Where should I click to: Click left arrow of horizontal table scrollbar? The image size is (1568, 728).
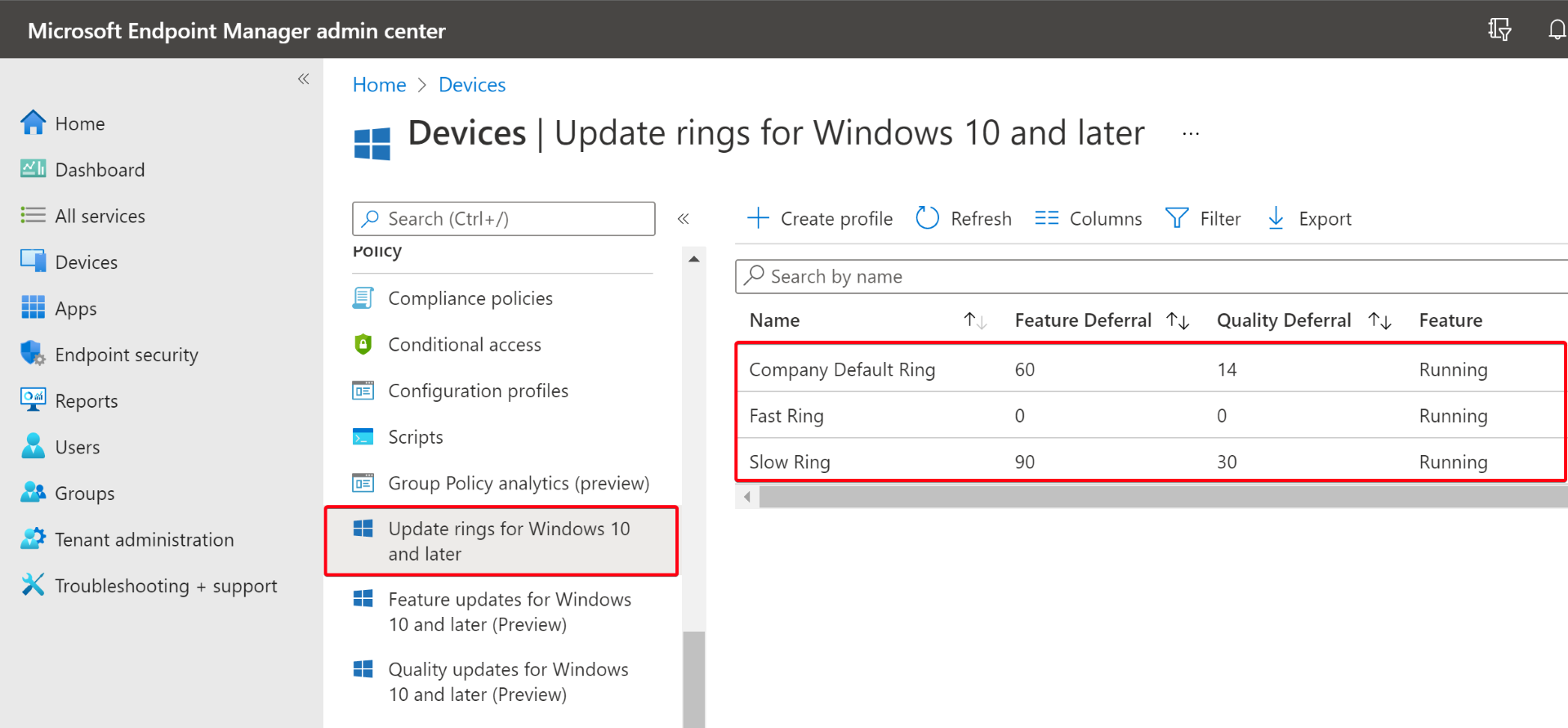746,496
